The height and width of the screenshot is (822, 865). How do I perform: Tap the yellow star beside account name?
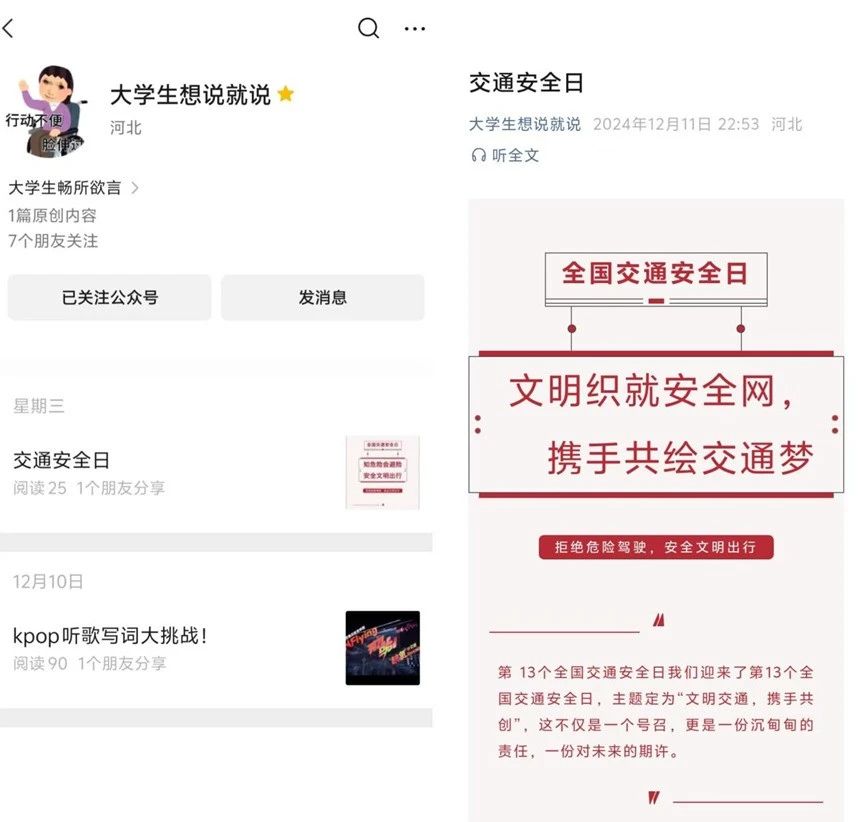286,94
